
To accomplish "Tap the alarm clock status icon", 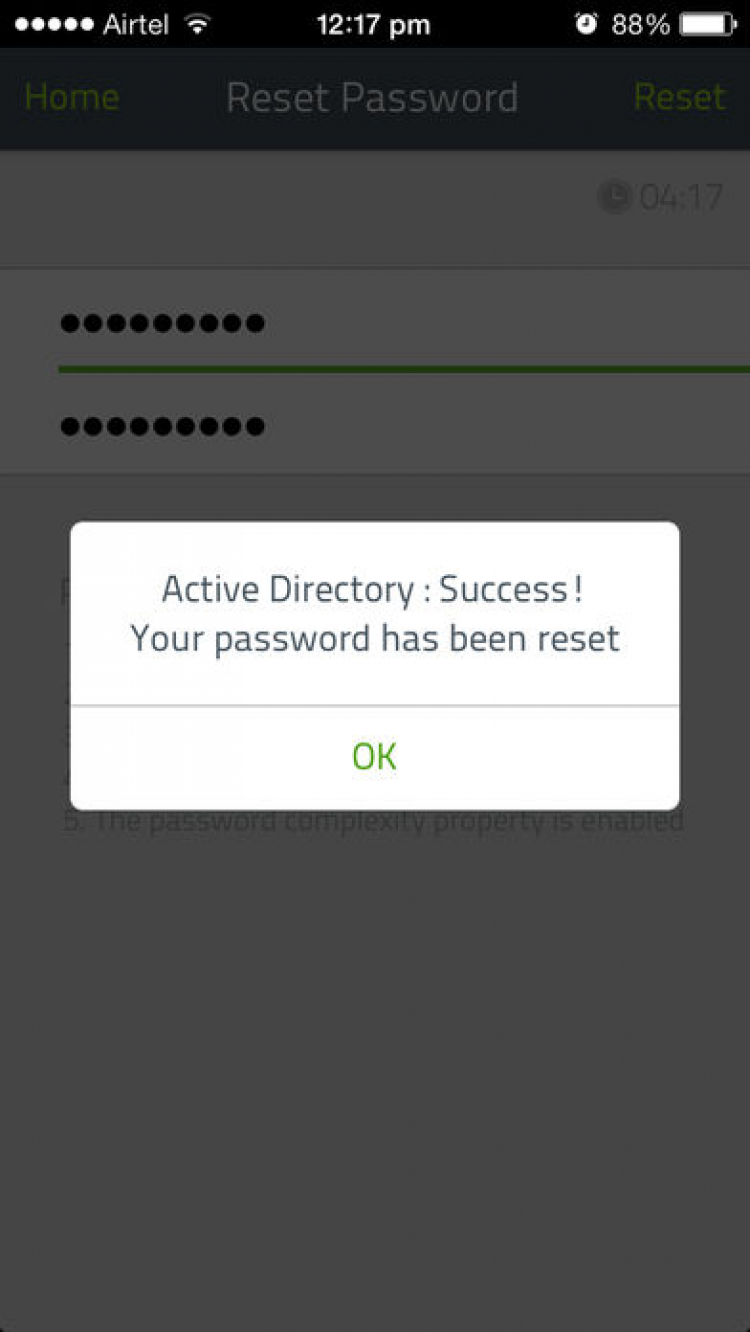I will pos(586,24).
